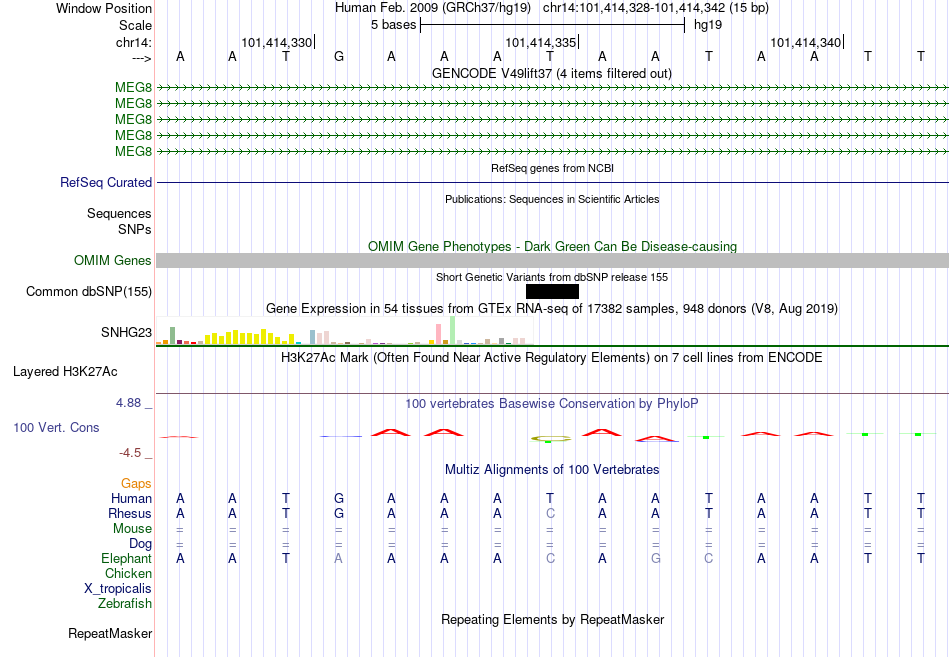Click the pink bar in the GTEx chart
The height and width of the screenshot is (657, 950).
point(439,335)
